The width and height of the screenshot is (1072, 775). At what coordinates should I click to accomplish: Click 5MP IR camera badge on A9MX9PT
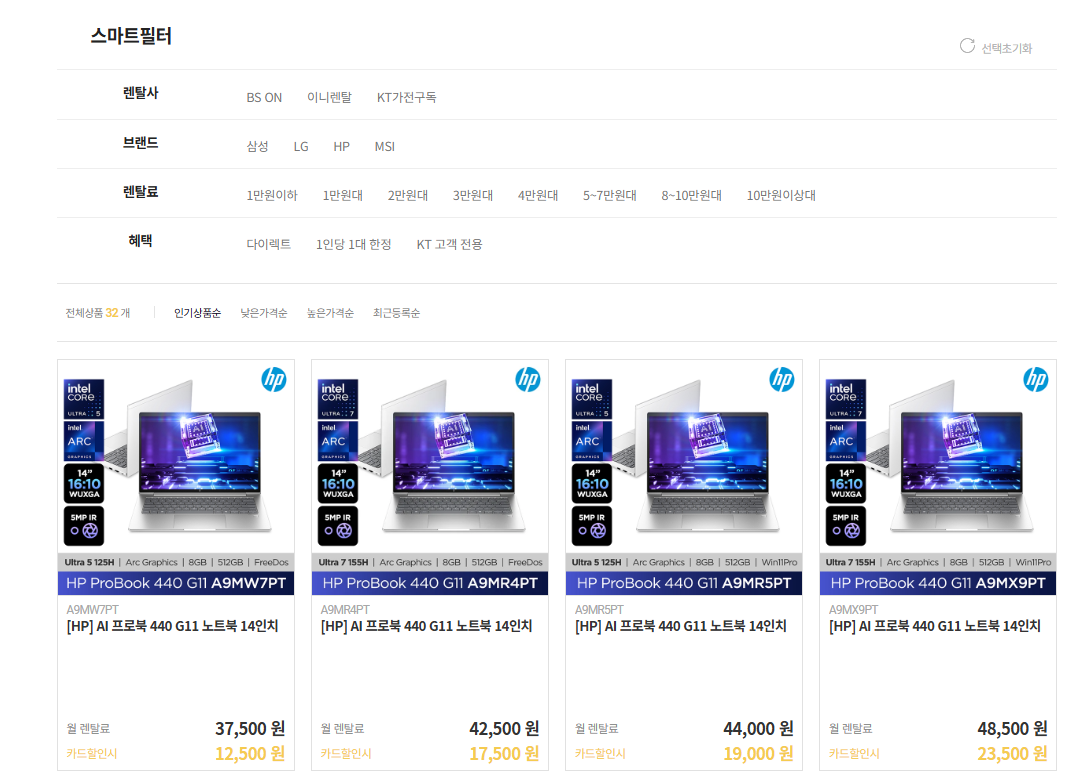point(846,526)
